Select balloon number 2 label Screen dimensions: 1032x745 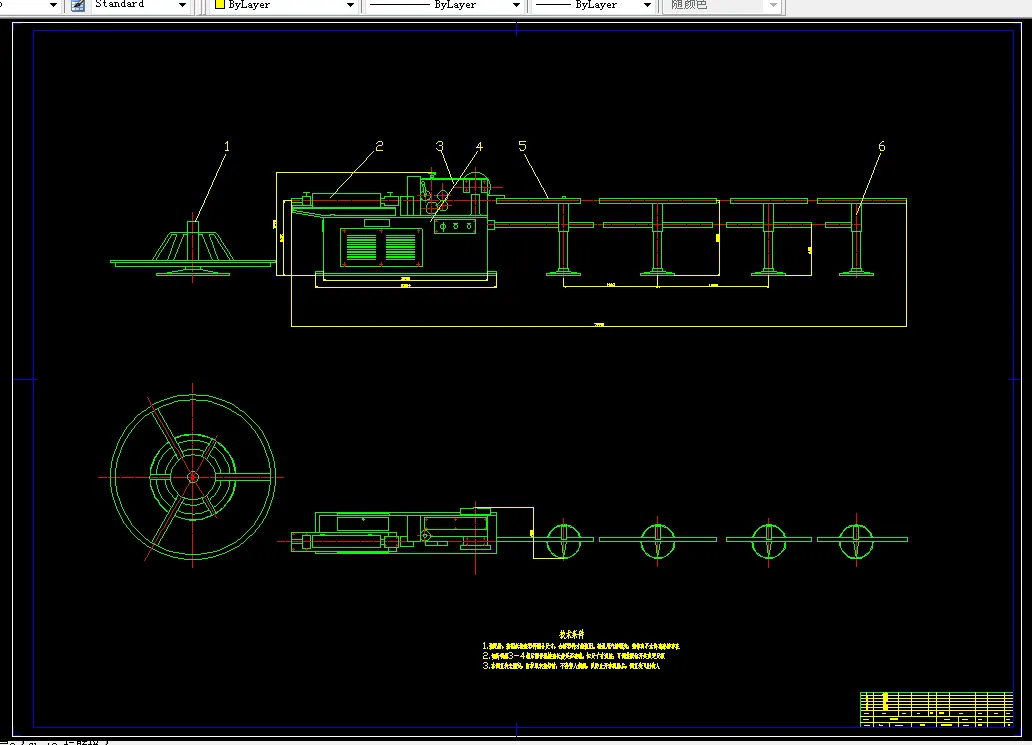[379, 146]
